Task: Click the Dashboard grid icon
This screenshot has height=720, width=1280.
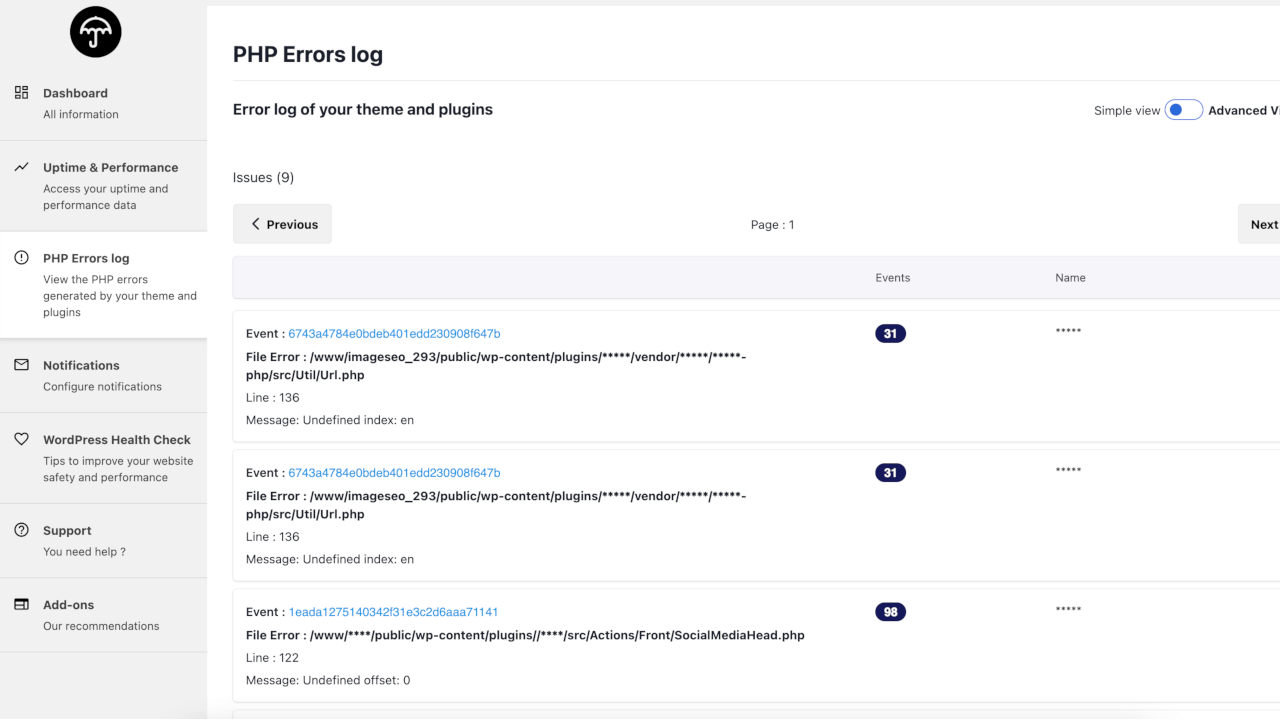Action: (x=21, y=93)
